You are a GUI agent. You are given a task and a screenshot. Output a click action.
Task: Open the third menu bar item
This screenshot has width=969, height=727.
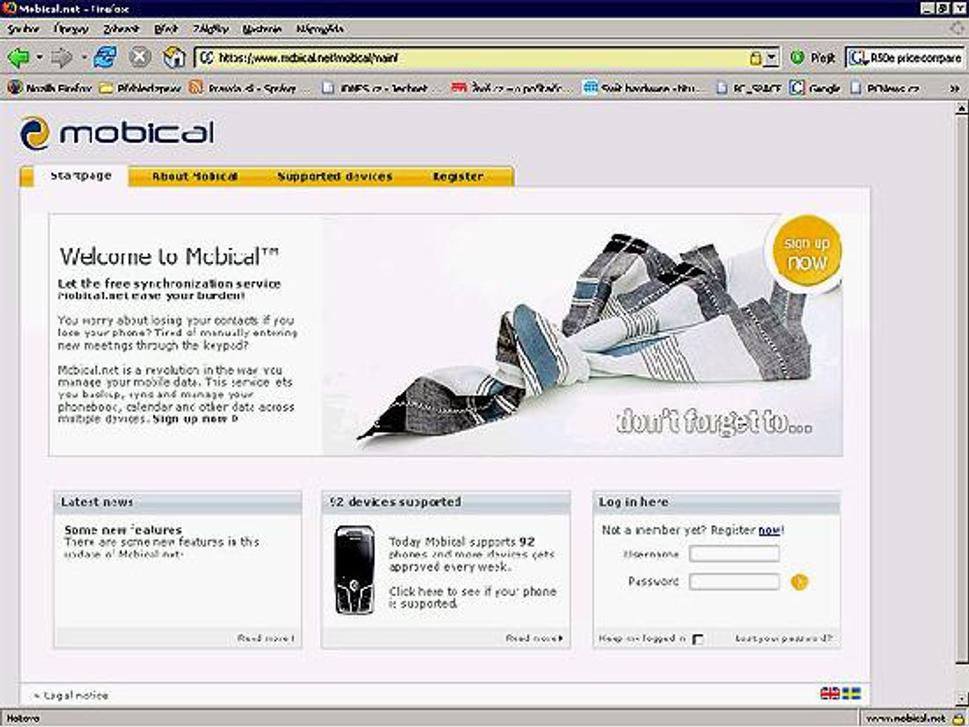[121, 28]
